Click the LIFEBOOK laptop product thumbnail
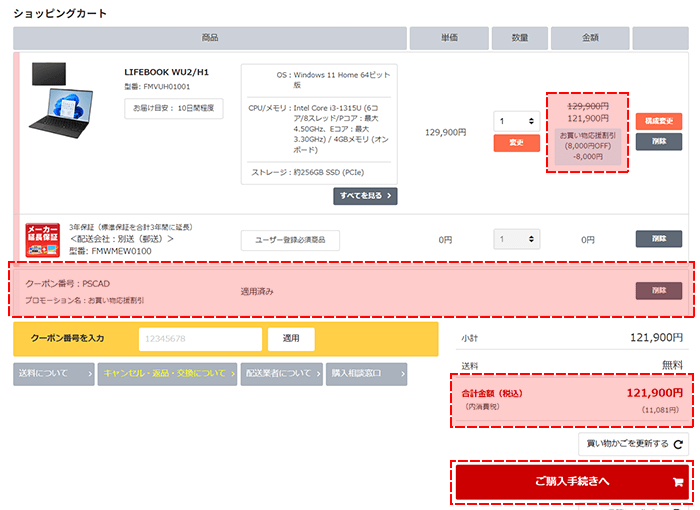 67,98
